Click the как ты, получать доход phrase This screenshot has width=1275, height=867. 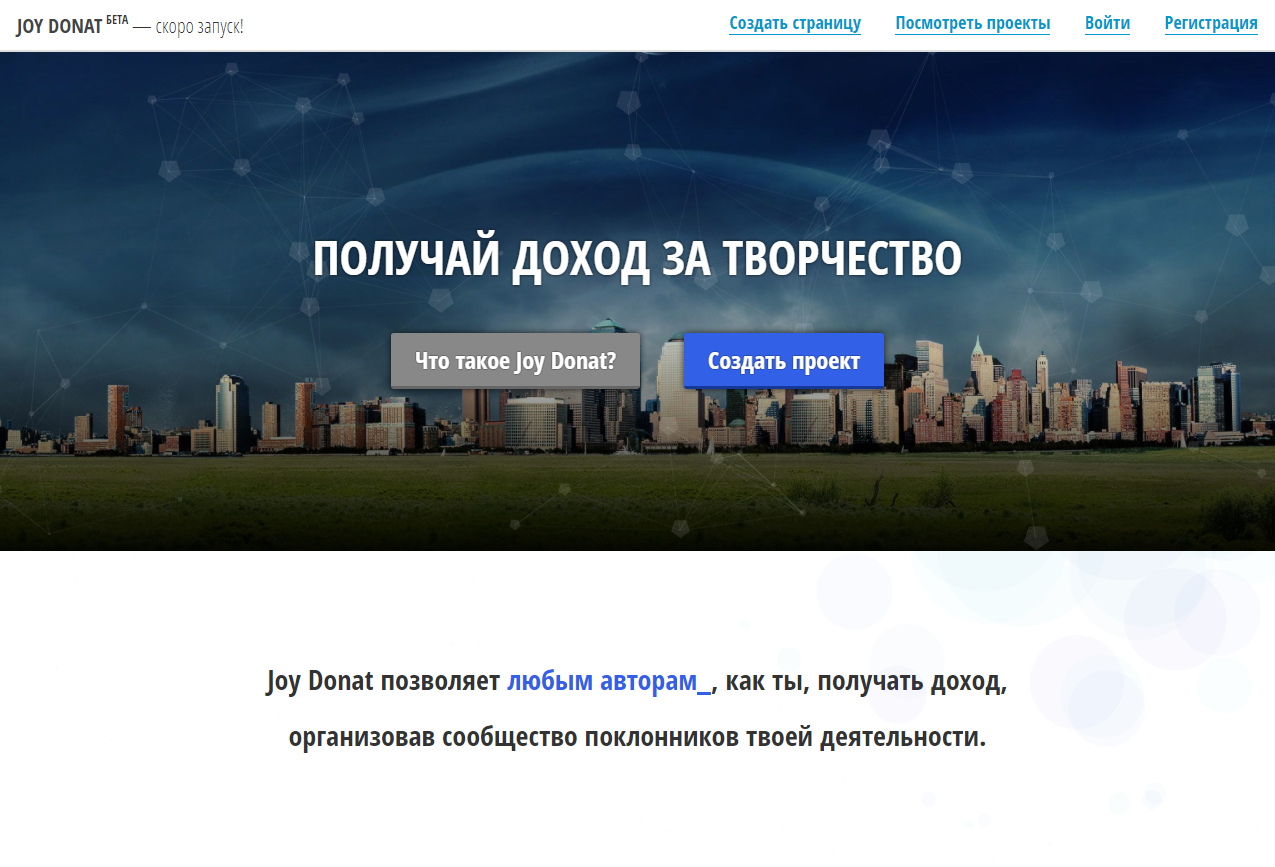(865, 681)
